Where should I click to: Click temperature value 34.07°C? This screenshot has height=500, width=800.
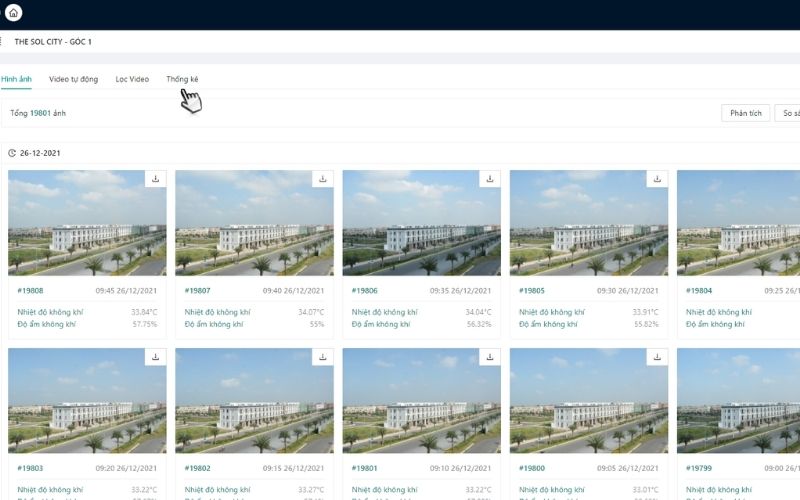[311, 312]
